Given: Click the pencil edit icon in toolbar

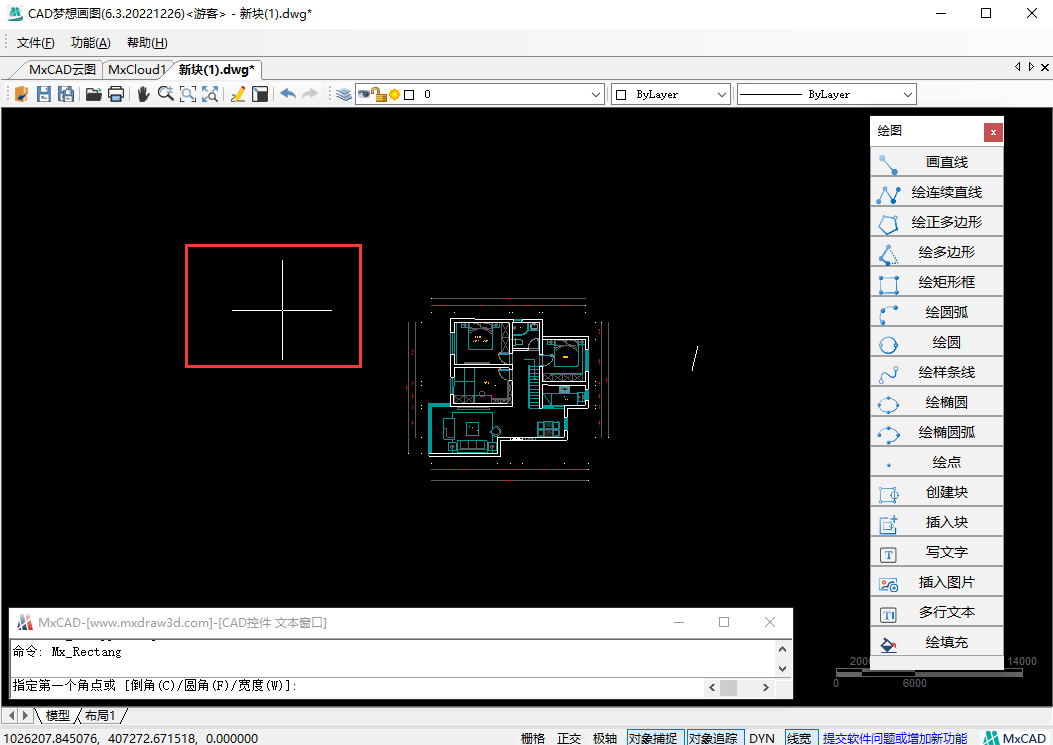Looking at the screenshot, I should click(238, 94).
